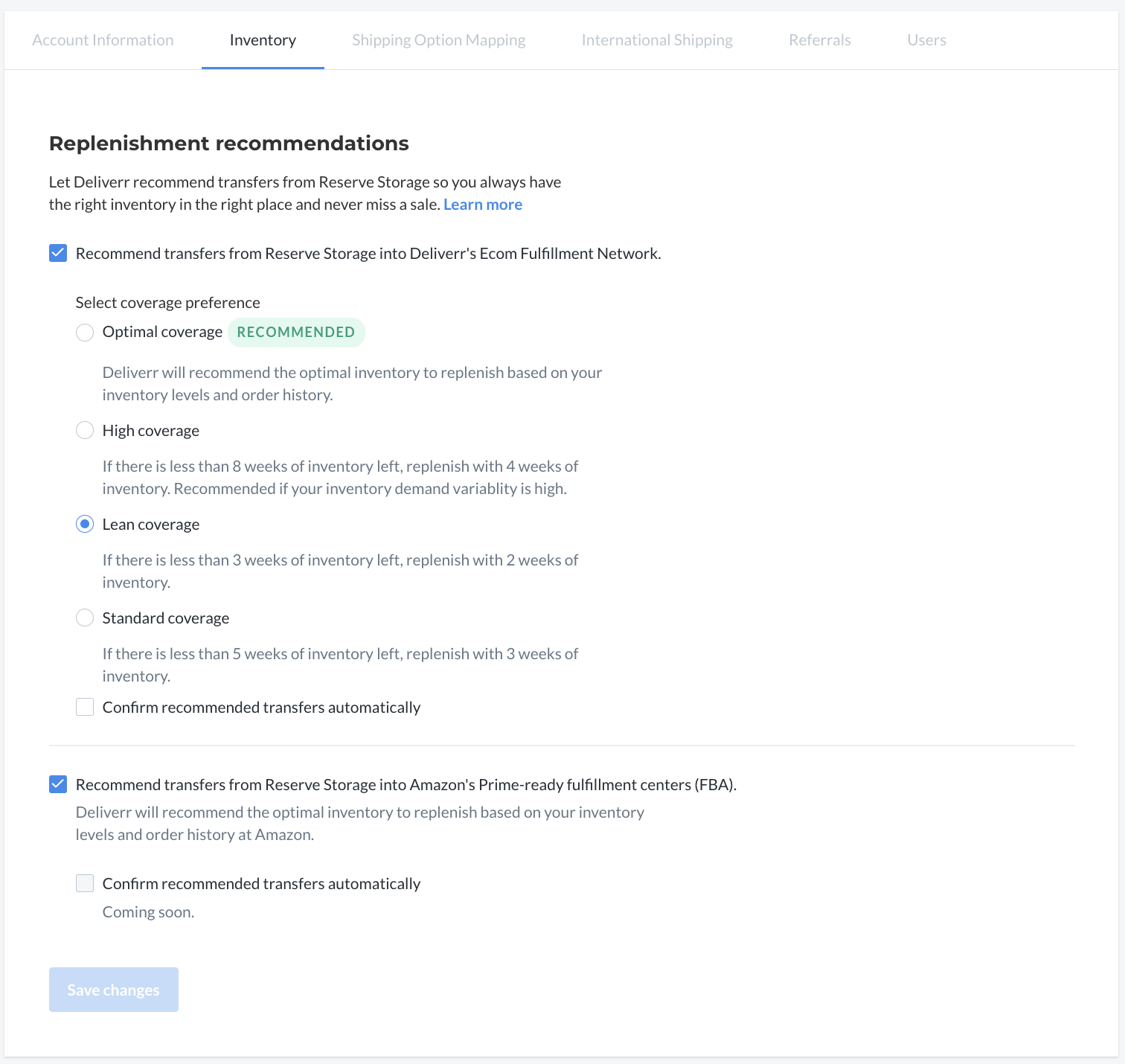Uncheck Amazon FBA transfer recommendations checkbox
Image resolution: width=1125 pixels, height=1064 pixels.
pos(58,784)
